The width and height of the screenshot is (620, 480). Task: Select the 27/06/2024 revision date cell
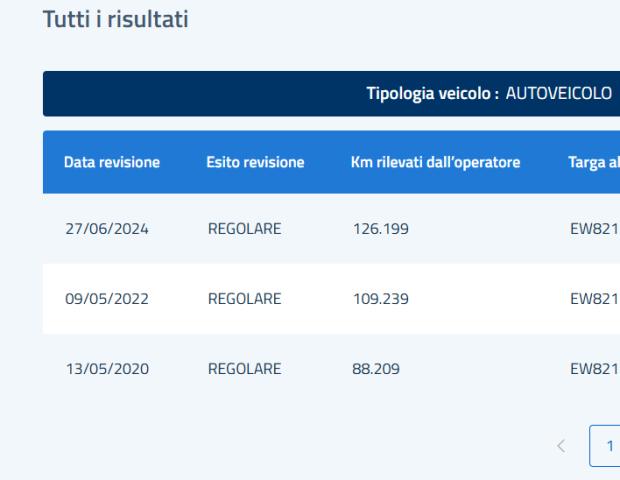(x=107, y=229)
